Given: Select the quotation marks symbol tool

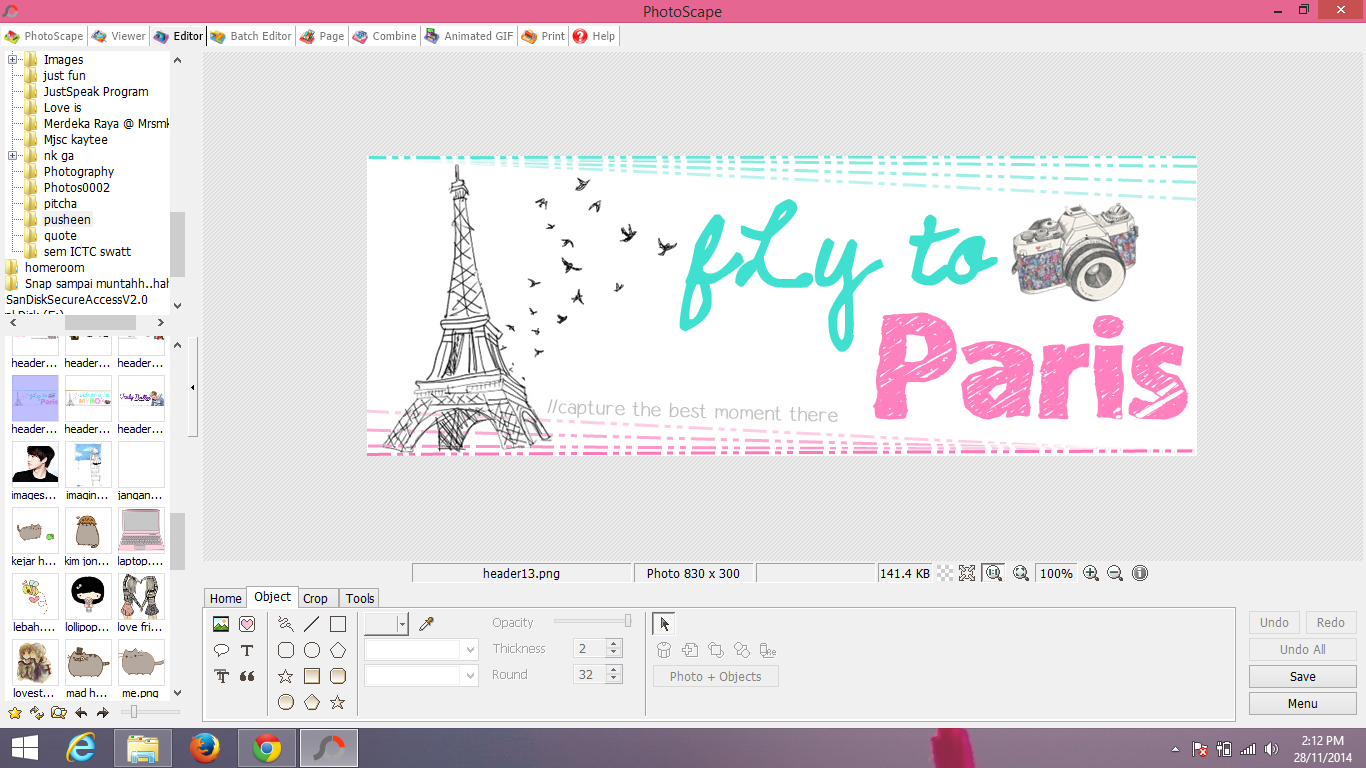Looking at the screenshot, I should click(247, 676).
